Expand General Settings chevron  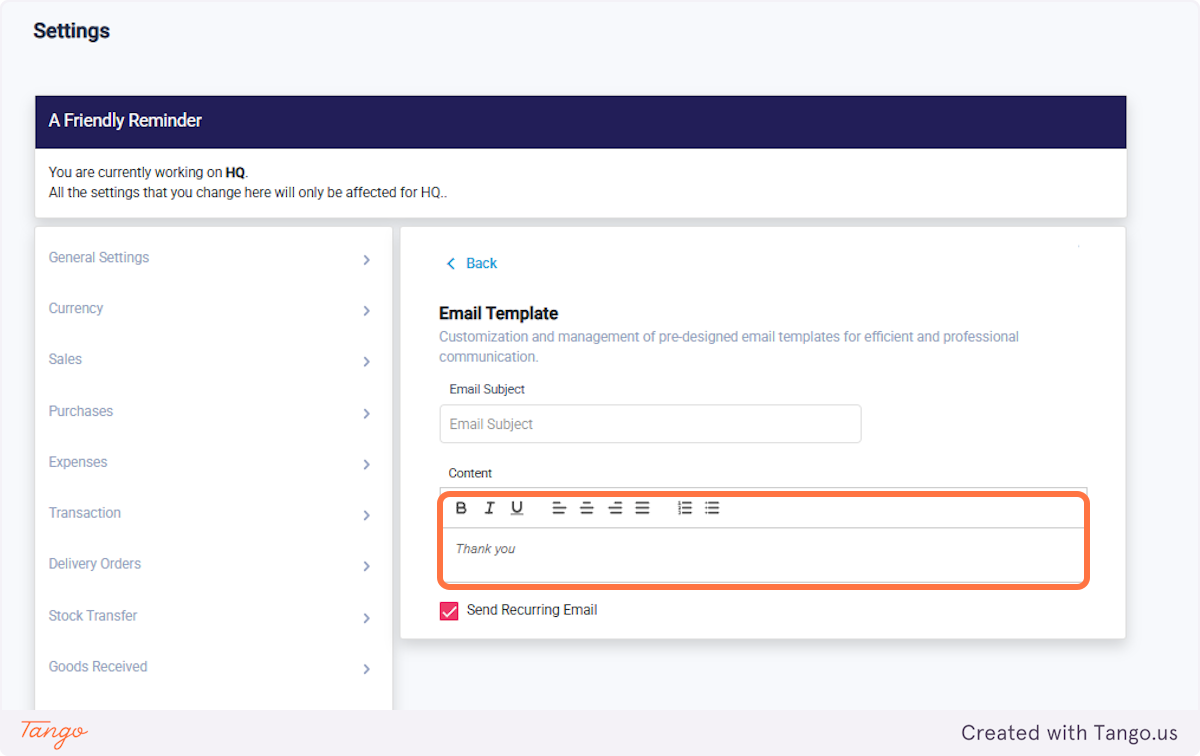tap(366, 260)
